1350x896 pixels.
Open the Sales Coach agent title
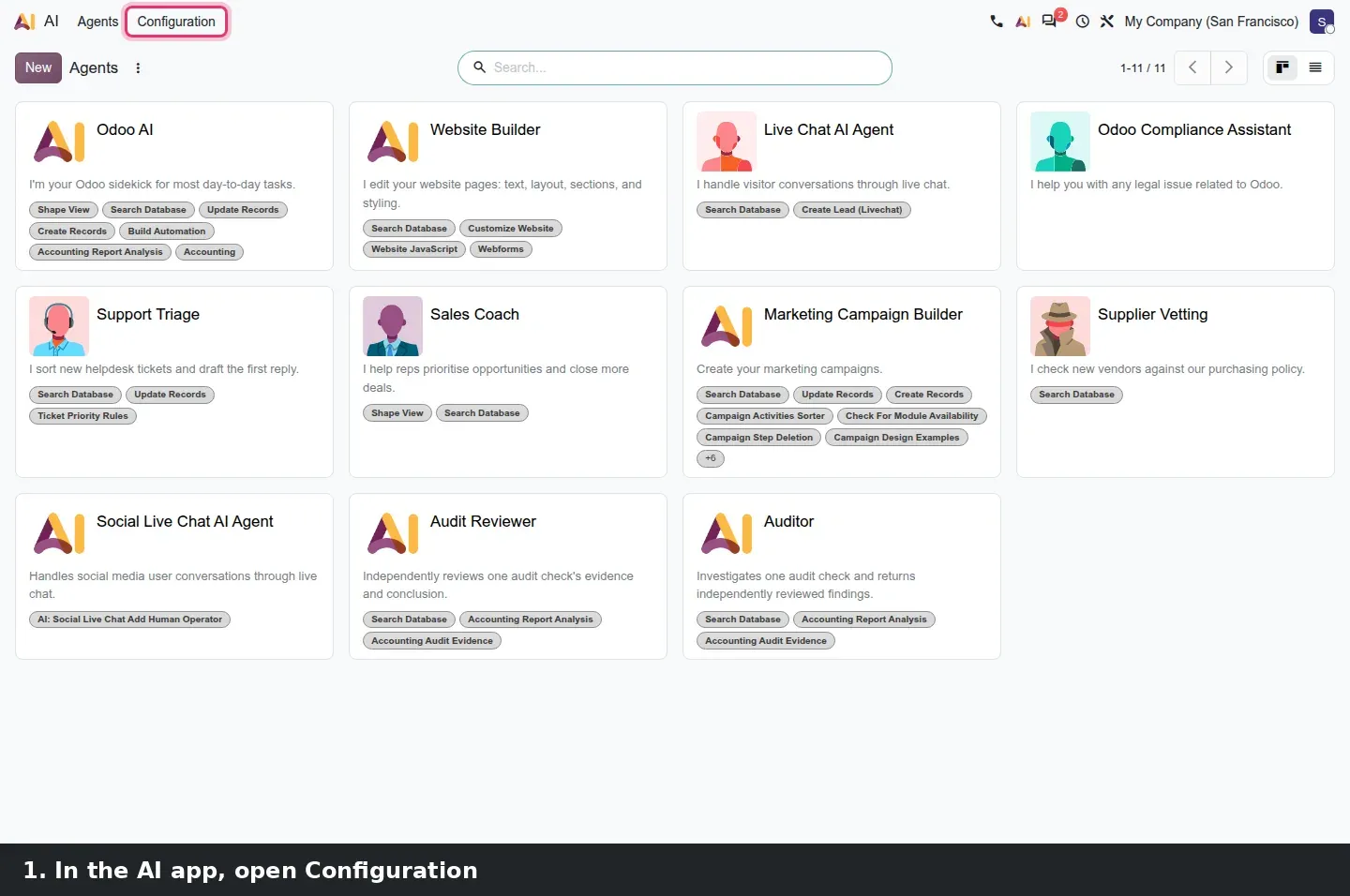pos(474,314)
